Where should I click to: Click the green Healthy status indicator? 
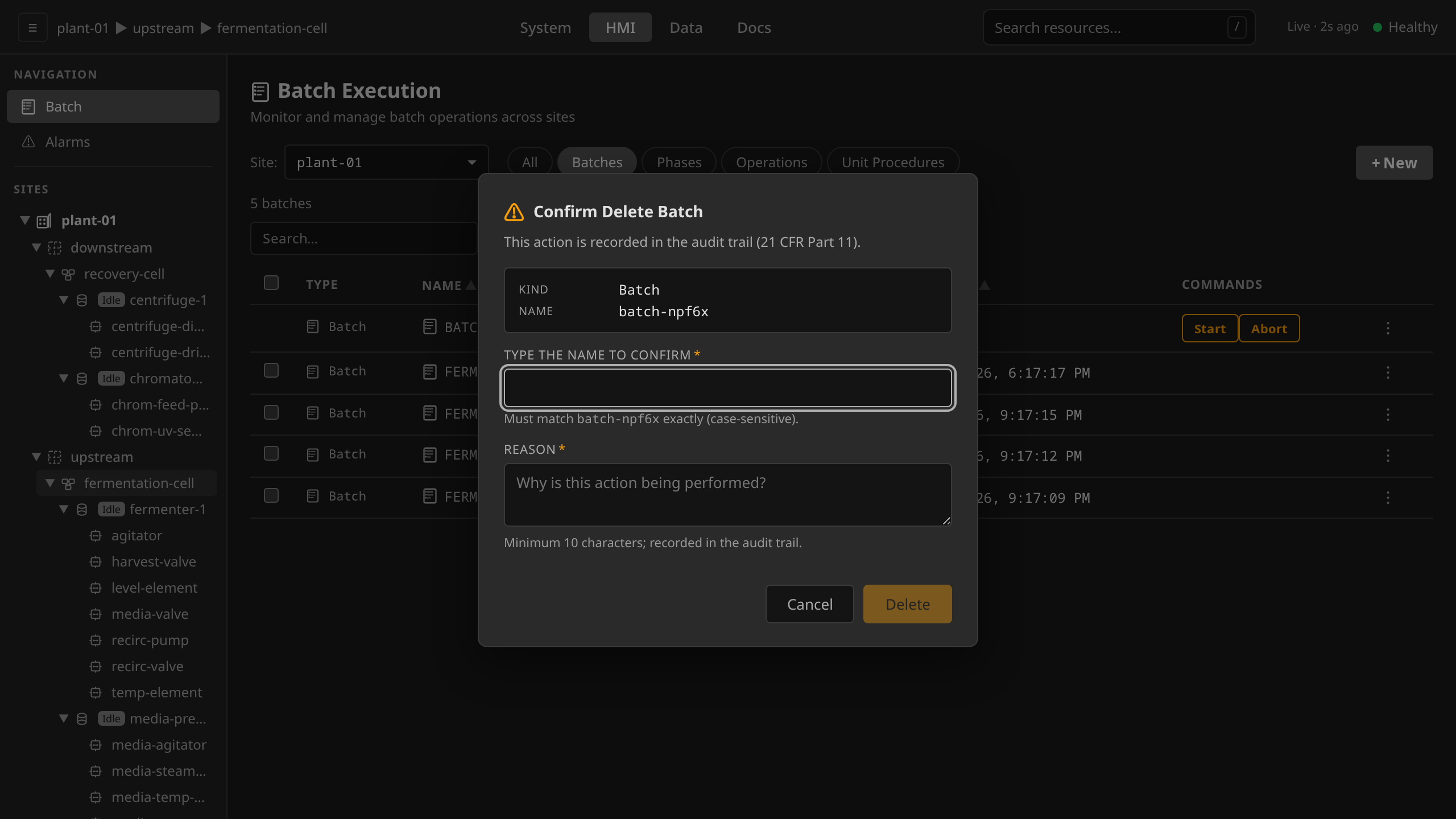pos(1378,27)
